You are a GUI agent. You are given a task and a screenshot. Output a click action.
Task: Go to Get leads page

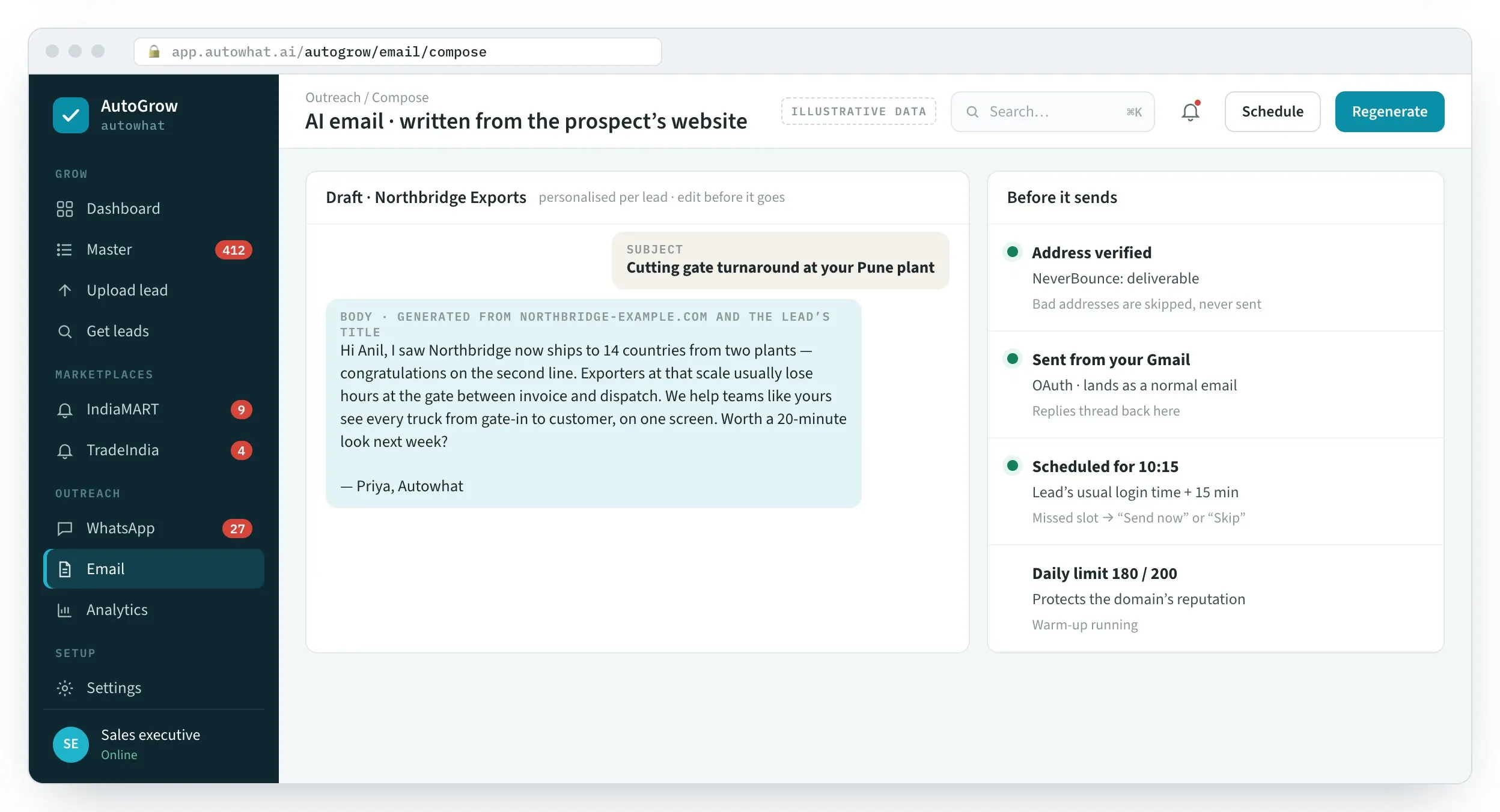(x=154, y=331)
